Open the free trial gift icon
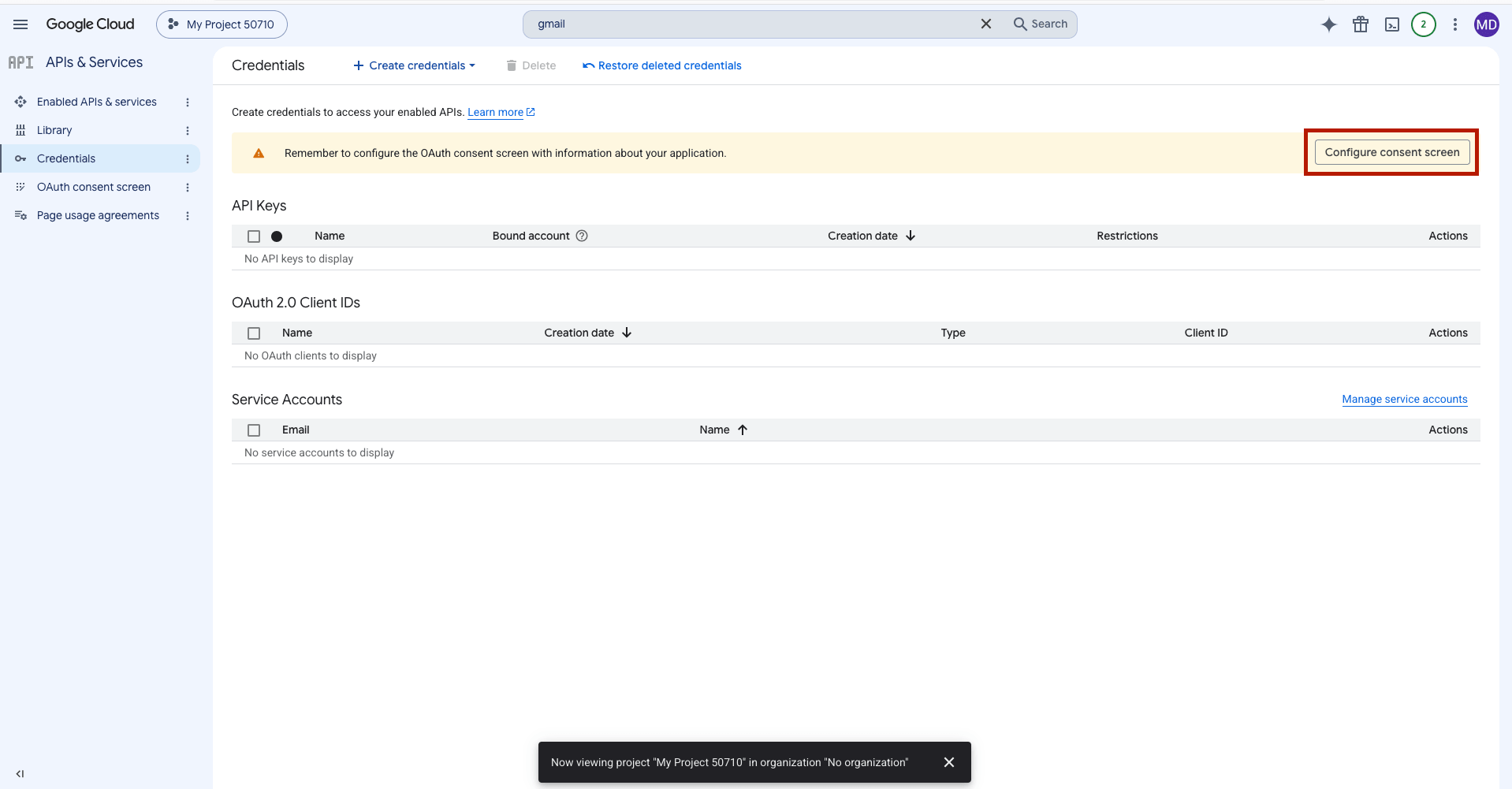1512x789 pixels. (1361, 24)
